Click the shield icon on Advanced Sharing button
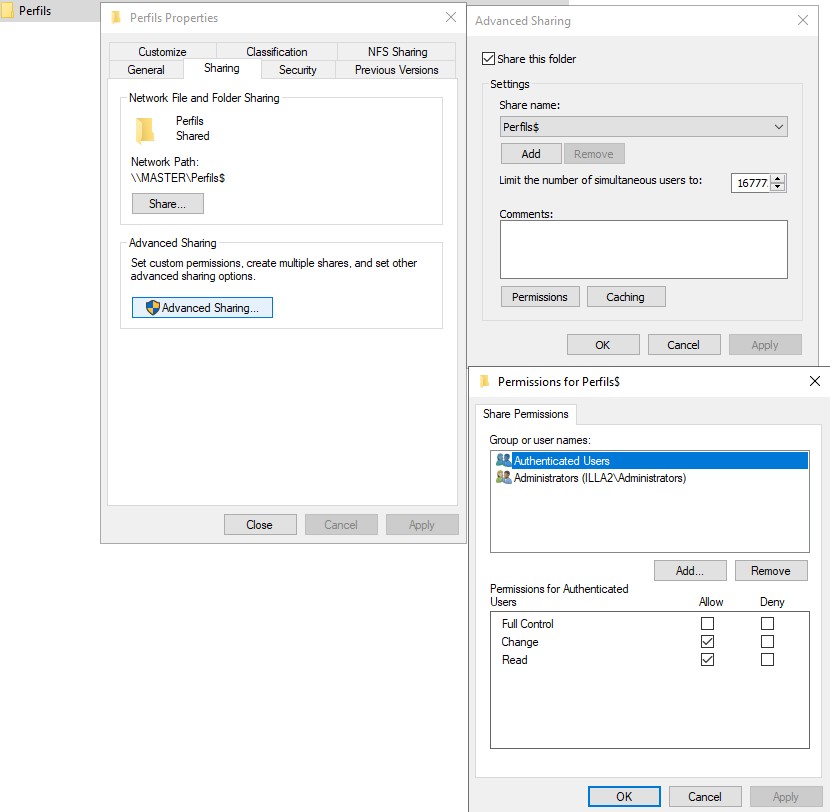The width and height of the screenshot is (830, 812). pyautogui.click(x=153, y=308)
